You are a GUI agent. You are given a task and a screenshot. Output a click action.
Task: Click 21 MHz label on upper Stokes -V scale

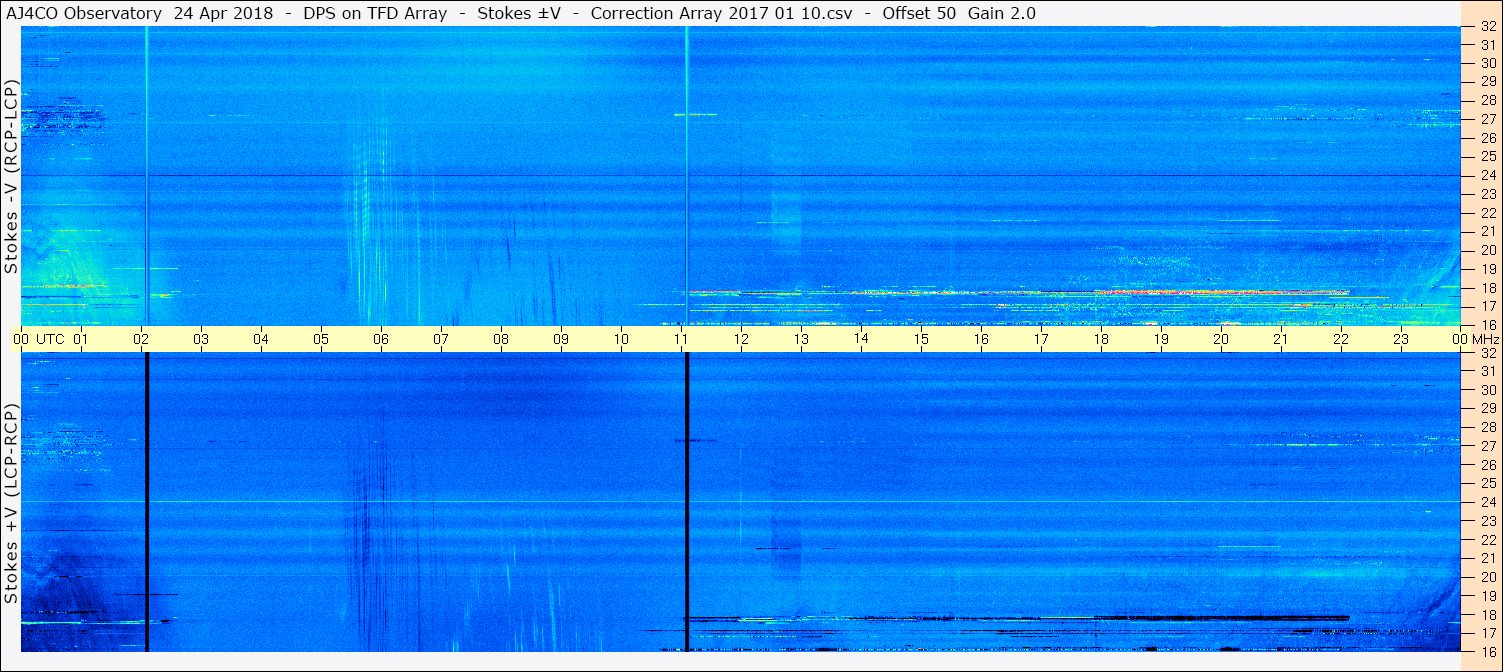(x=1488, y=231)
